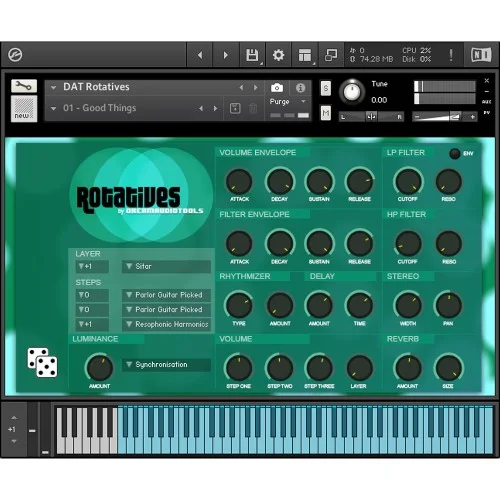Click the minus icon on volume slider
Viewport: 500px width, 500px height.
click(x=417, y=117)
